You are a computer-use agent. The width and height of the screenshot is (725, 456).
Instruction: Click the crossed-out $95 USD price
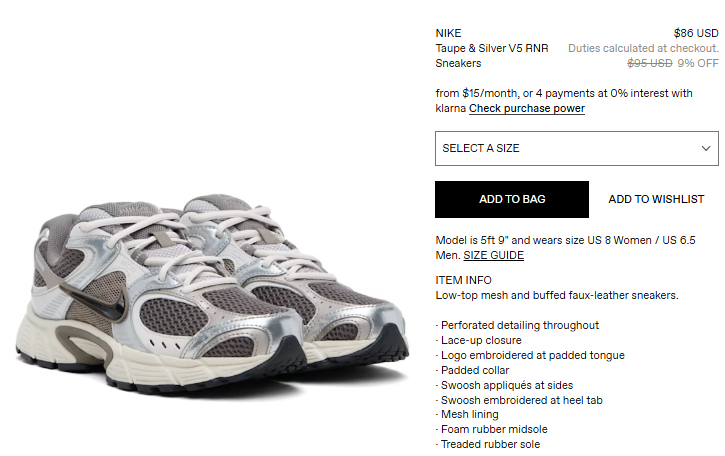click(x=650, y=63)
